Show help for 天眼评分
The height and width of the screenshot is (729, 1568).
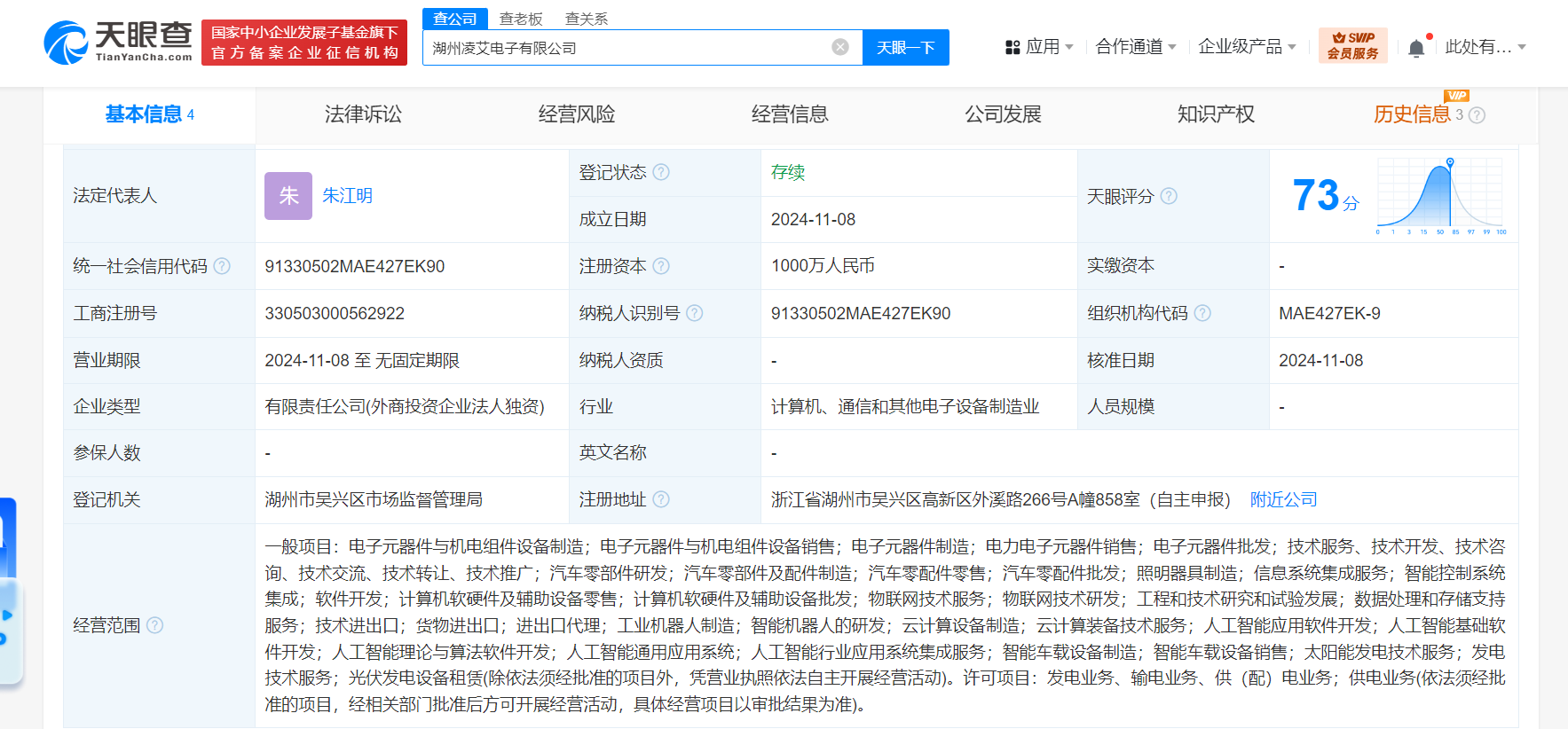pos(1169,196)
